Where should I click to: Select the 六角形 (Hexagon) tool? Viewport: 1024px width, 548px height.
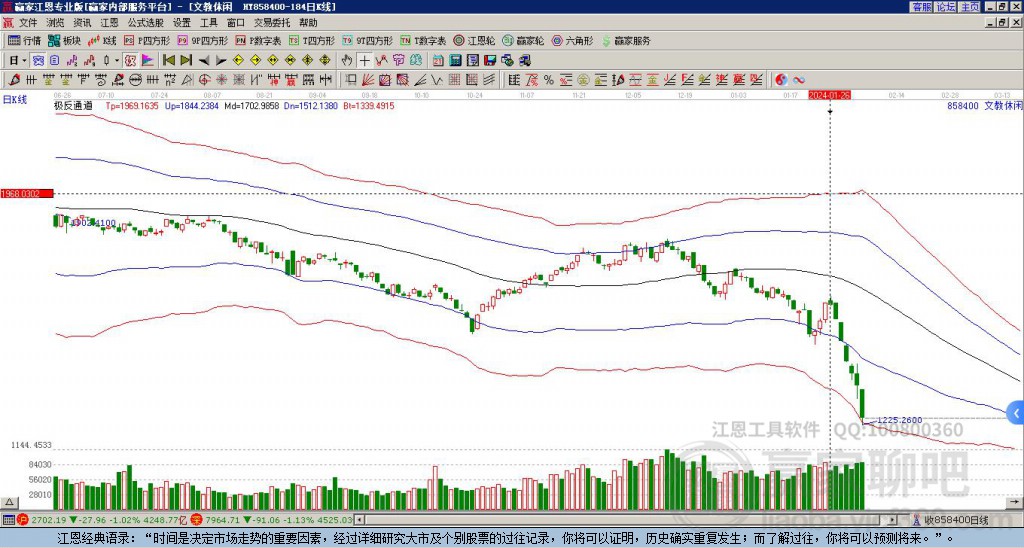(x=572, y=41)
